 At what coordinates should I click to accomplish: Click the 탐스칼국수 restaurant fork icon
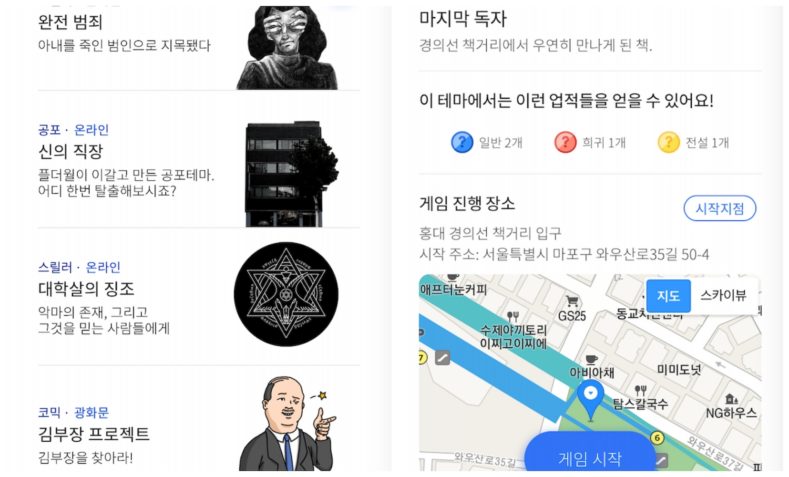[640, 390]
